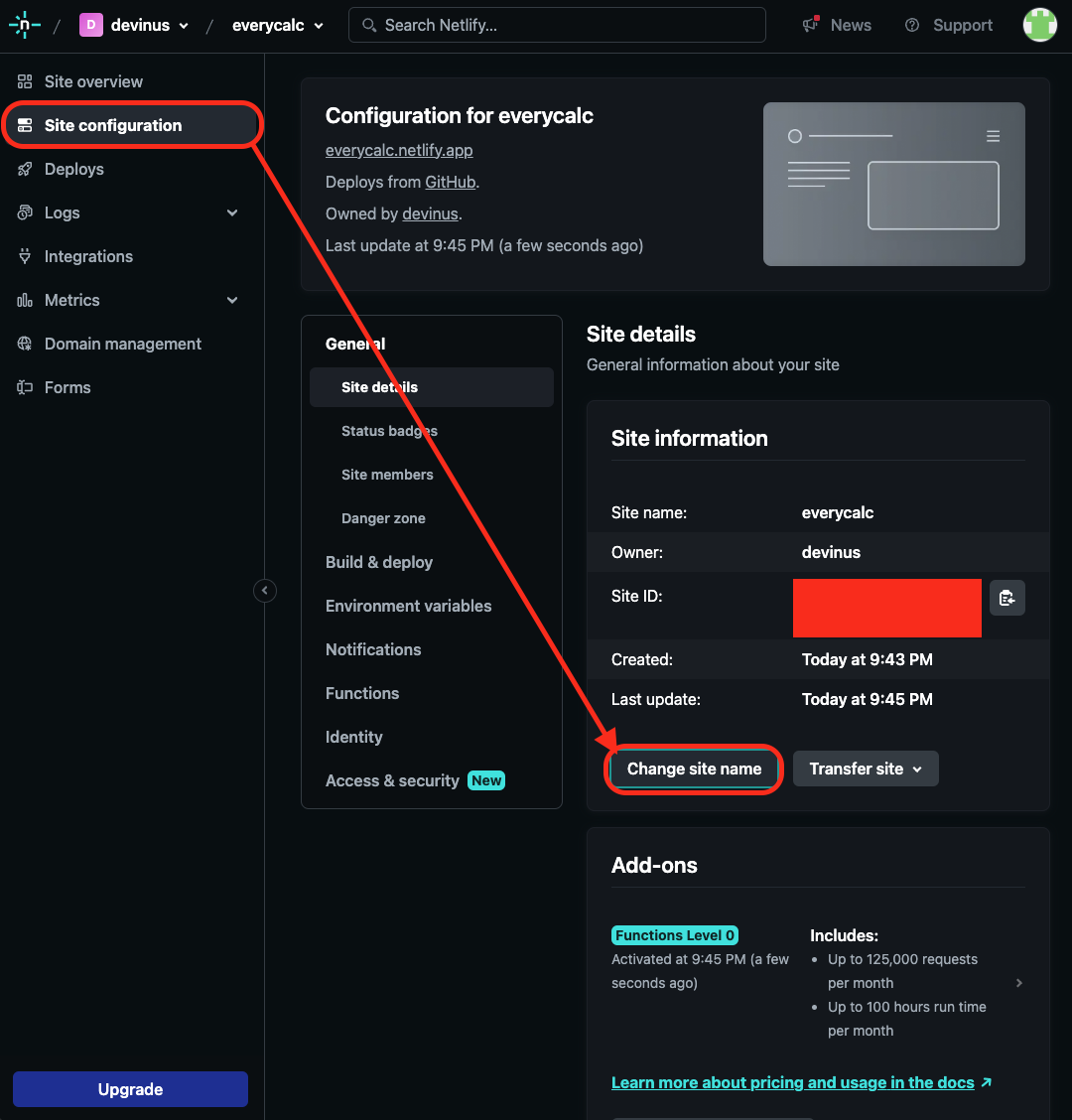This screenshot has width=1072, height=1120.
Task: Open Build & deploy settings
Action: click(379, 562)
